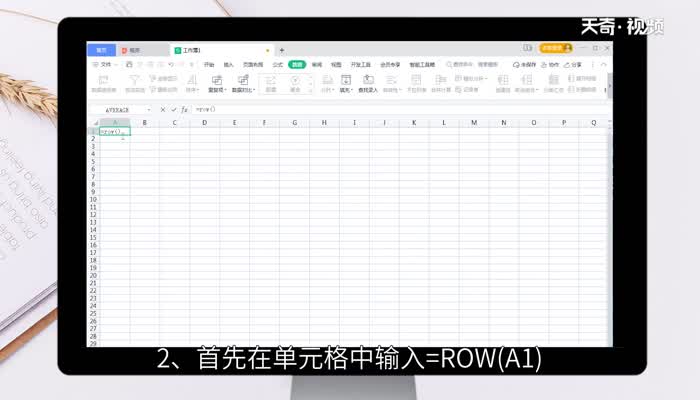Screen dimensions: 700x400
Task: Switch to the blue Home (首页) window tab
Action: 101,50
